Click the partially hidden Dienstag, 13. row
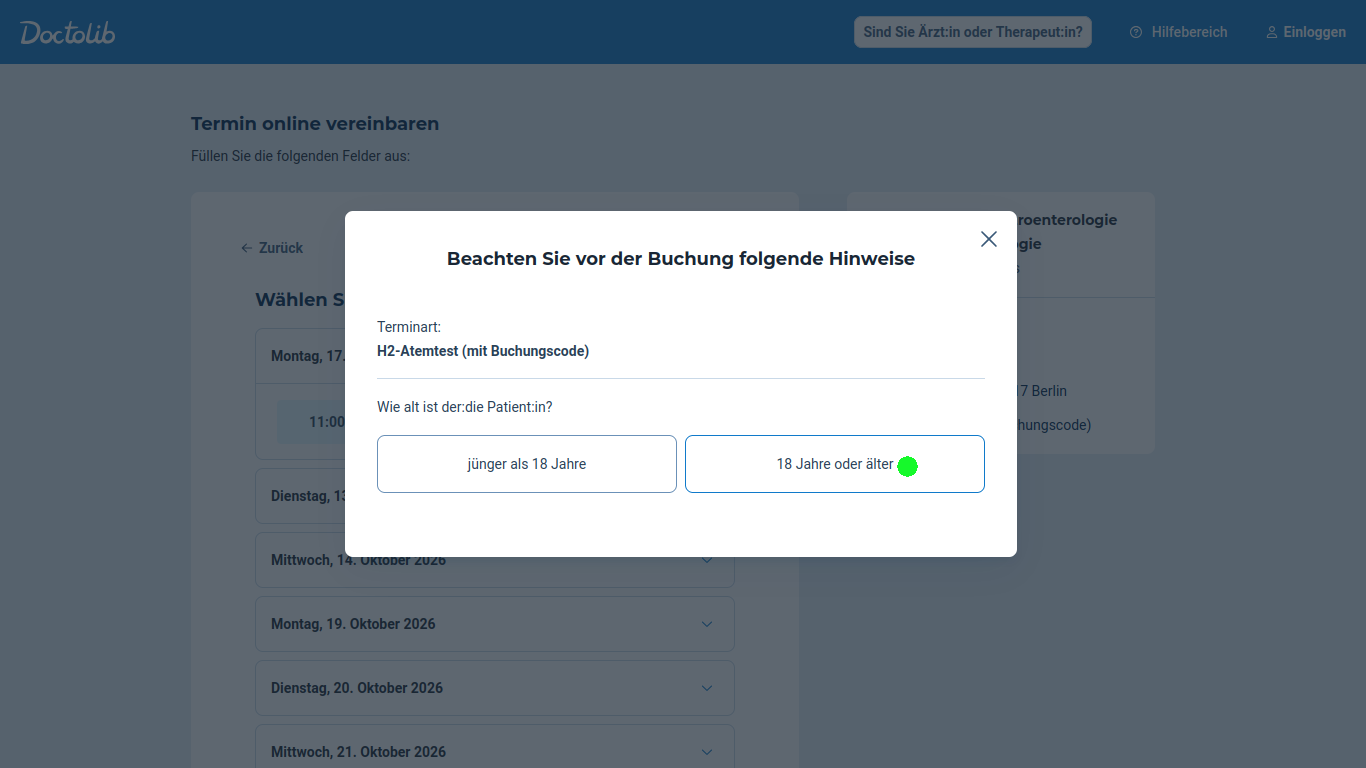This screenshot has width=1366, height=768. pos(301,496)
